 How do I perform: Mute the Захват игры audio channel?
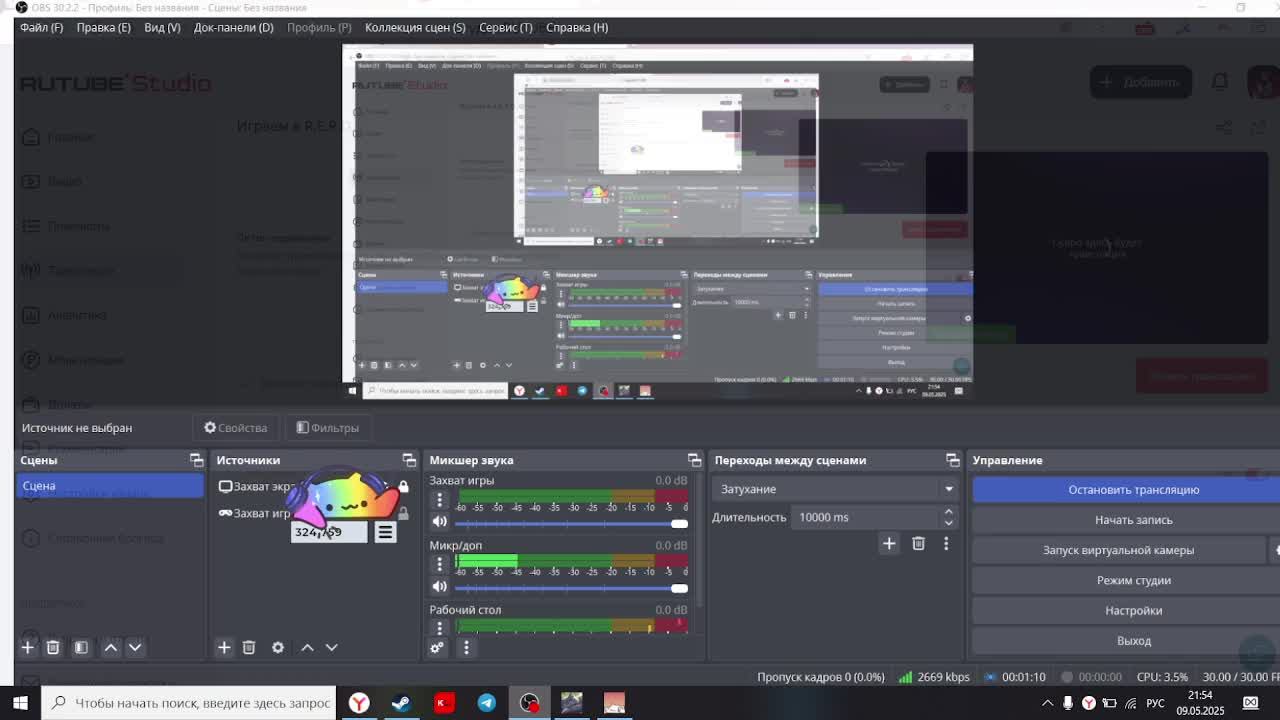point(439,522)
